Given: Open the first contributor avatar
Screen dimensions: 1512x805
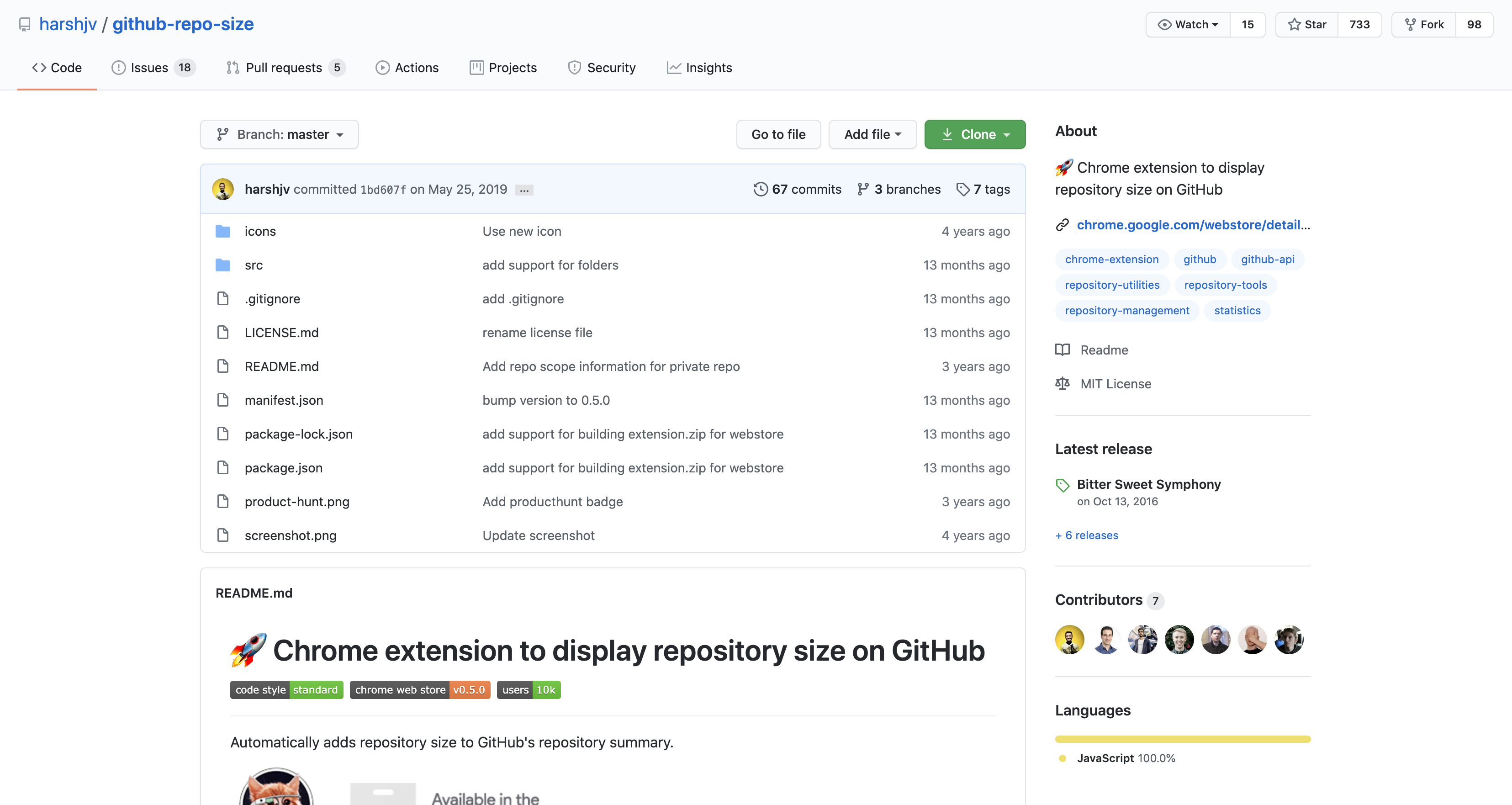Looking at the screenshot, I should (1069, 640).
